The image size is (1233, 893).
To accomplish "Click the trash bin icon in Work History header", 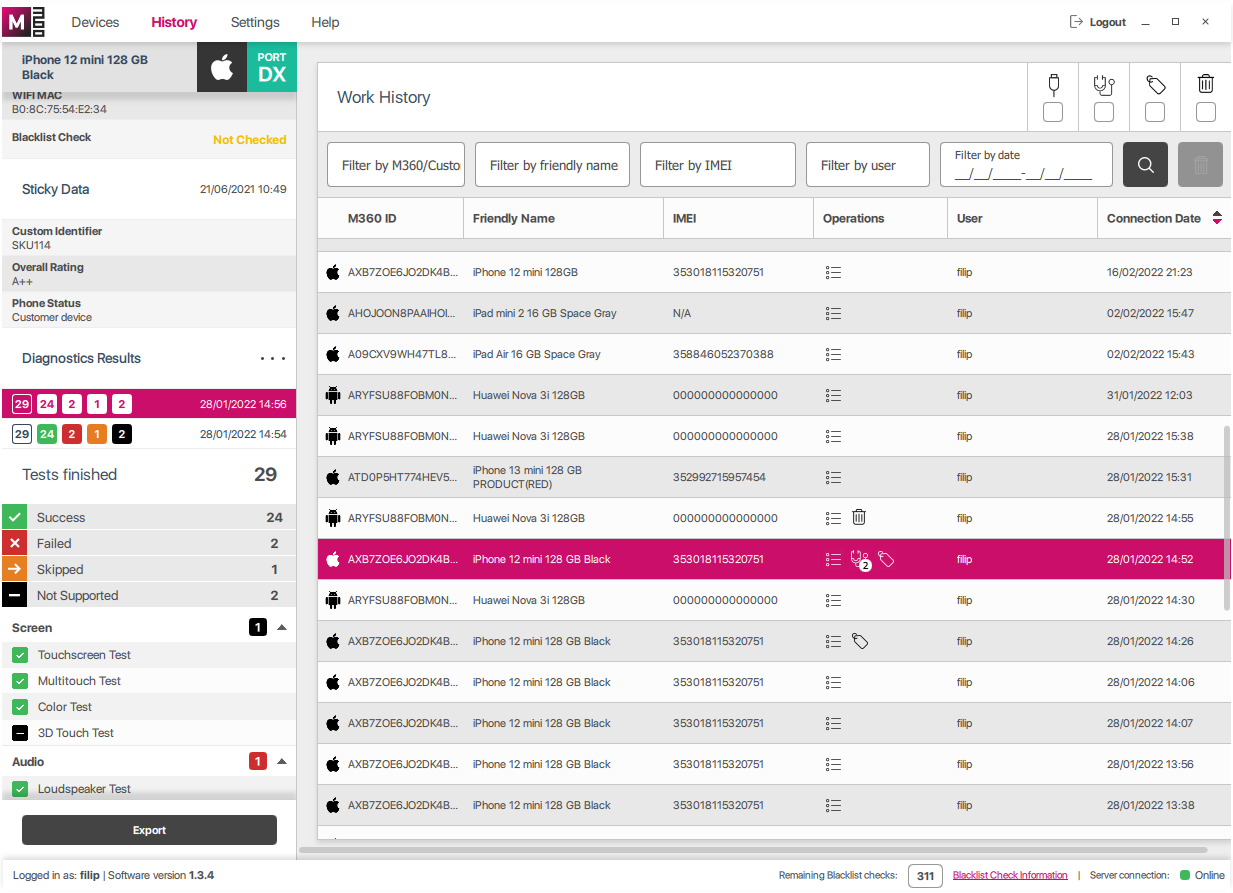I will point(1206,84).
